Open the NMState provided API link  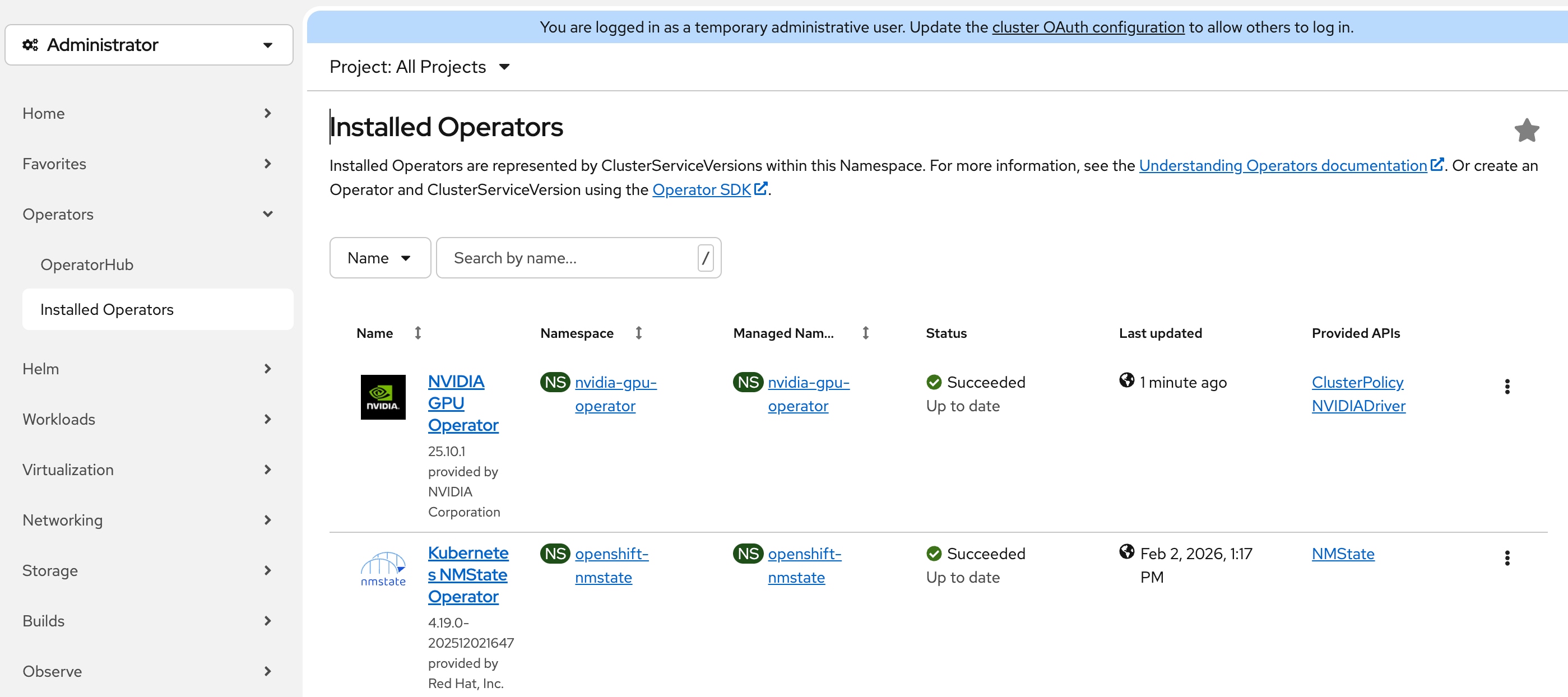[x=1343, y=554]
